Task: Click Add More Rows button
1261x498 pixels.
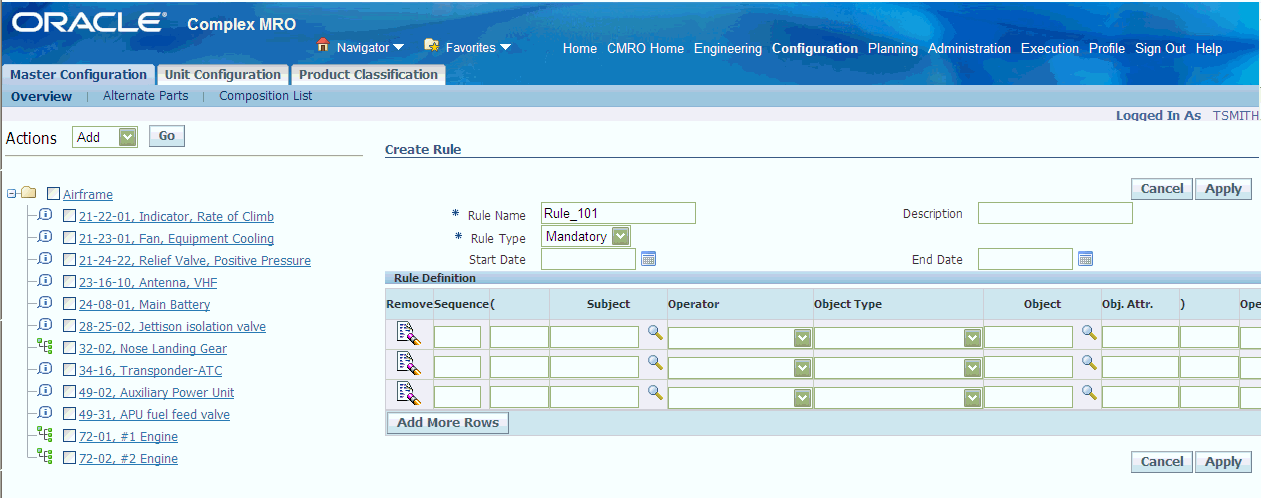Action: point(448,422)
